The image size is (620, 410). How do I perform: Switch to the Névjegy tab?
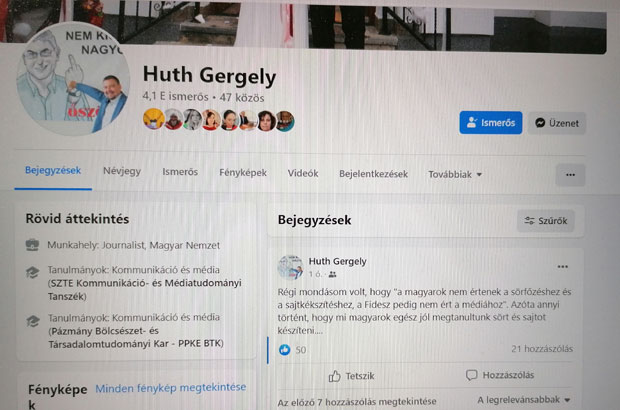[x=122, y=171]
